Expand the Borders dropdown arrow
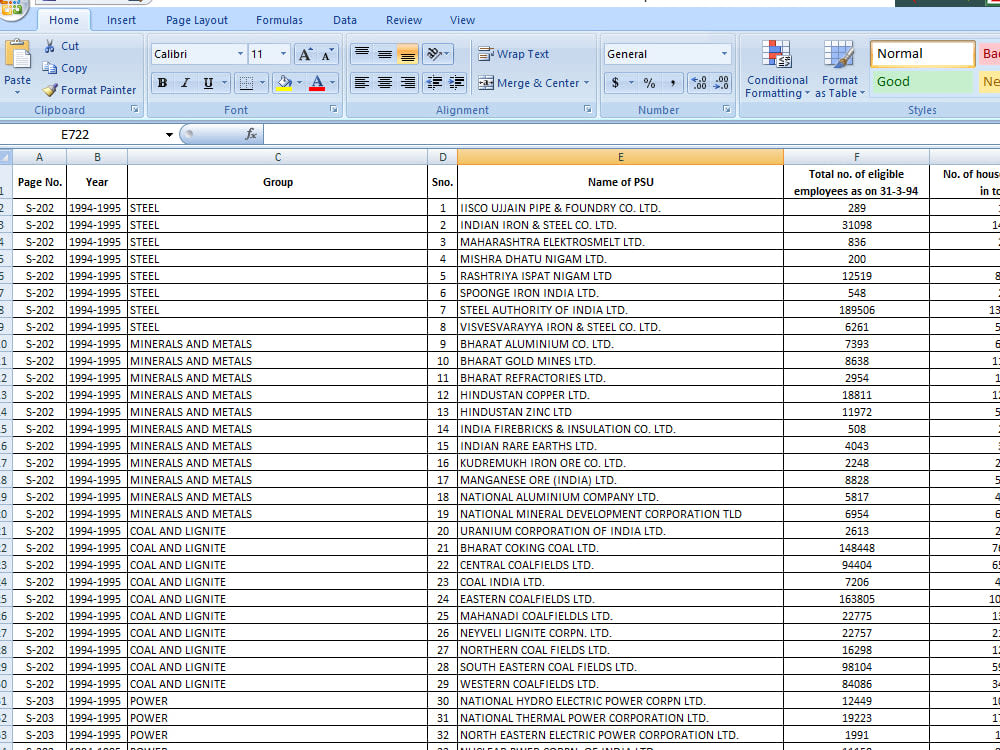Viewport: 1000px width, 750px height. 263,83
